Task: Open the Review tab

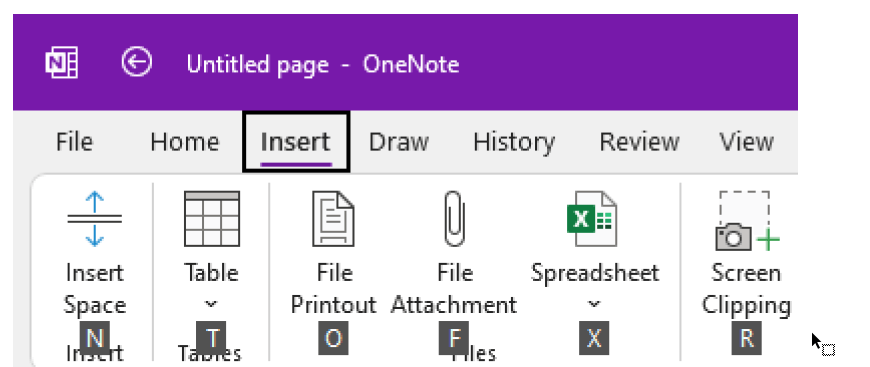Action: pyautogui.click(x=639, y=142)
